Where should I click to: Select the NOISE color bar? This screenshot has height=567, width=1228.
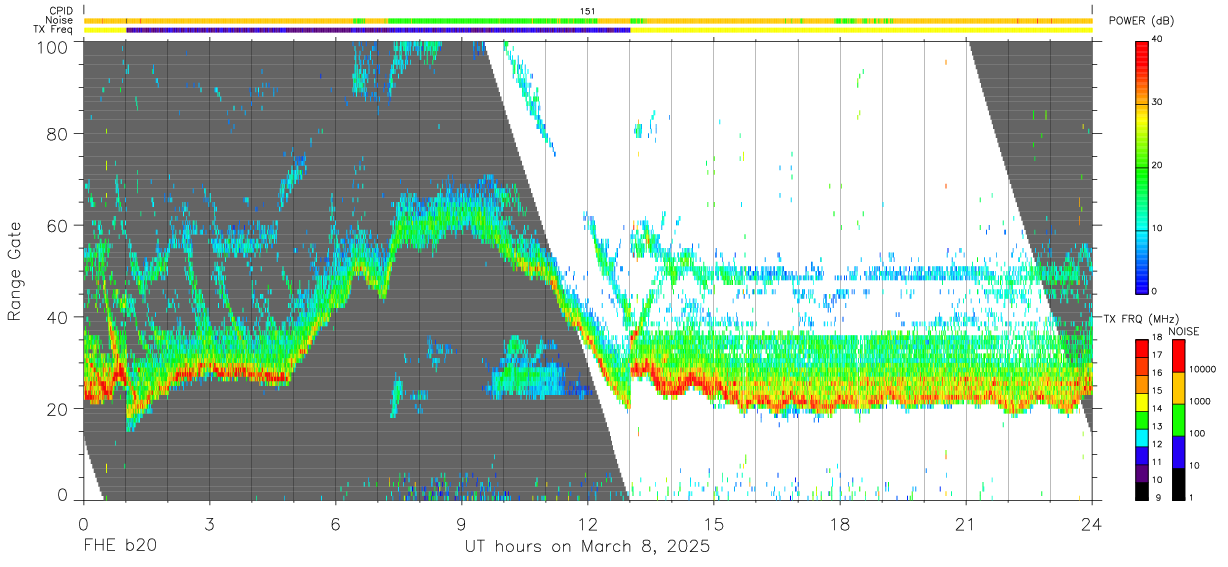coord(1177,420)
